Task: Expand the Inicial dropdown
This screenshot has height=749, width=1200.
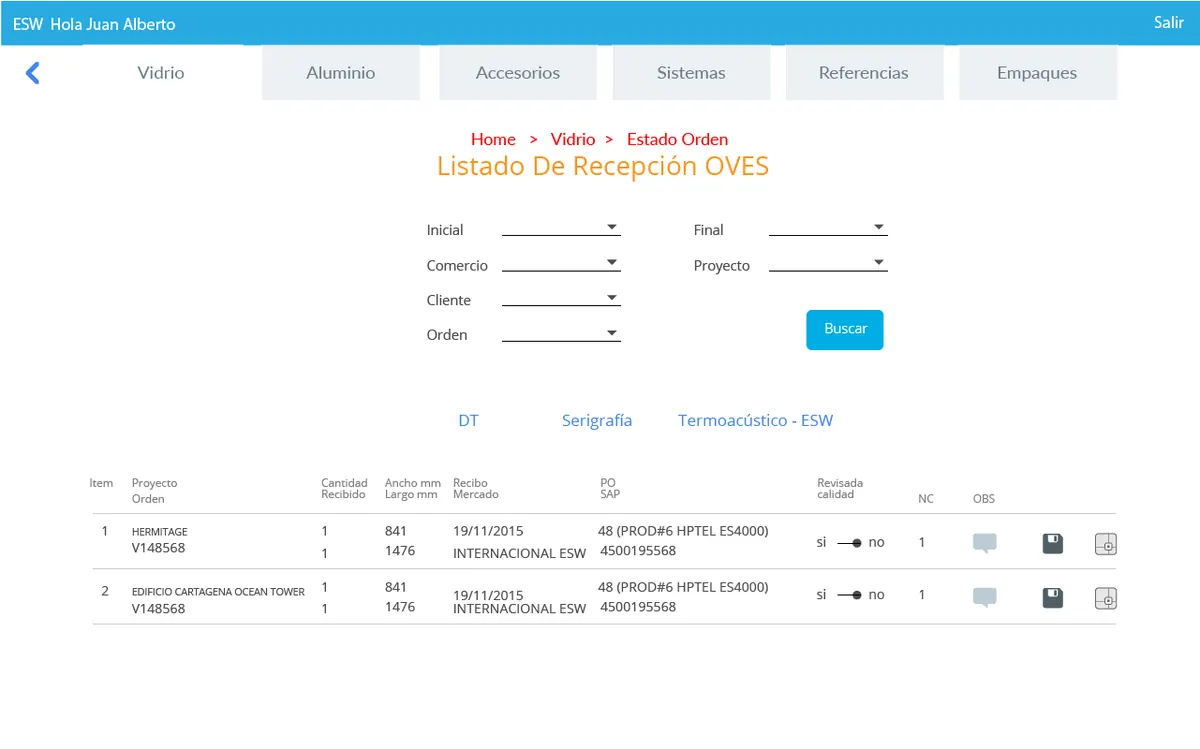Action: [561, 228]
